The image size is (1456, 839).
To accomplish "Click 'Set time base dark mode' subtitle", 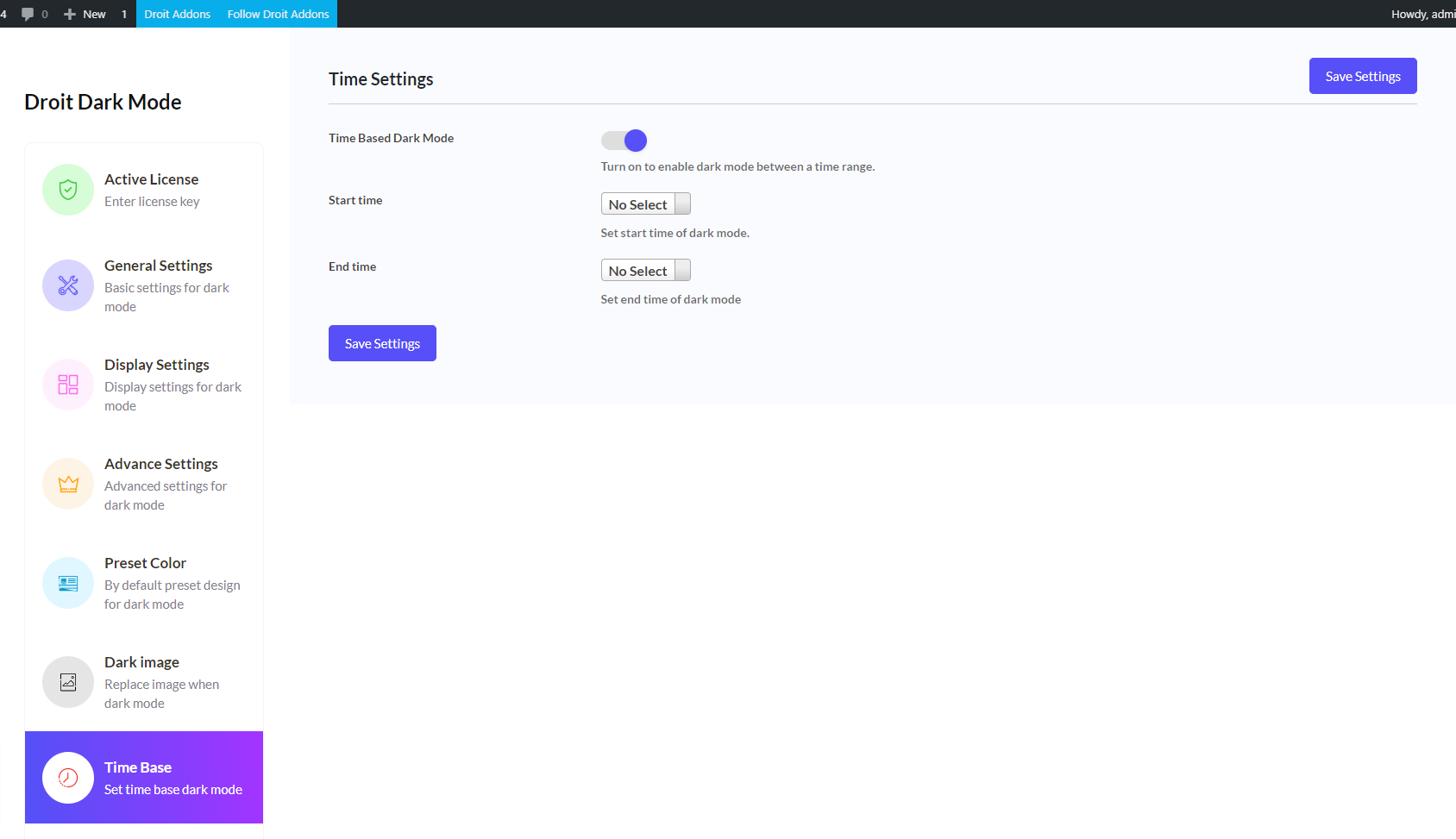I will (173, 790).
